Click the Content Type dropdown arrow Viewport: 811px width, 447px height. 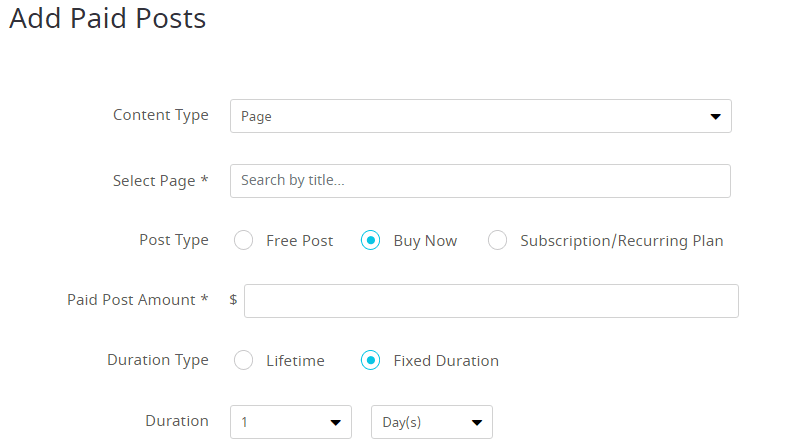point(715,116)
